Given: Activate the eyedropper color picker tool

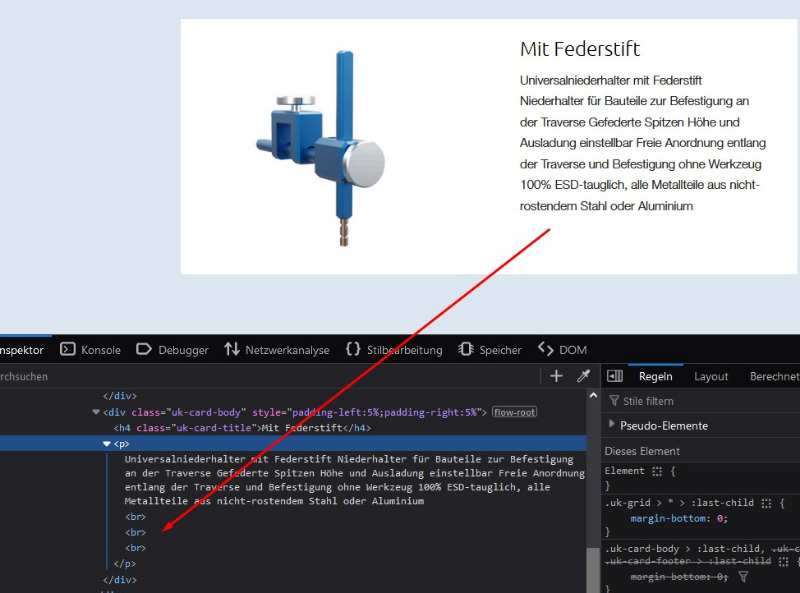Looking at the screenshot, I should click(x=583, y=376).
